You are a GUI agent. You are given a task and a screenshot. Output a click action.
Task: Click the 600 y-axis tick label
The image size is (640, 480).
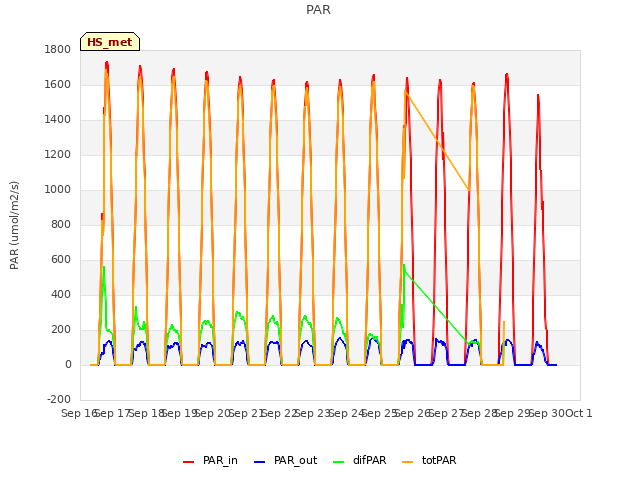tap(61, 260)
